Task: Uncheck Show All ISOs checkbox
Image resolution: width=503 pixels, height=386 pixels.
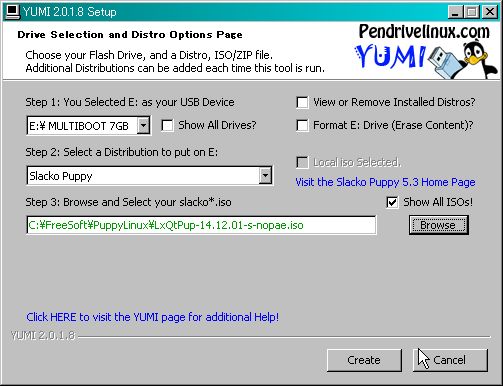Action: 392,202
